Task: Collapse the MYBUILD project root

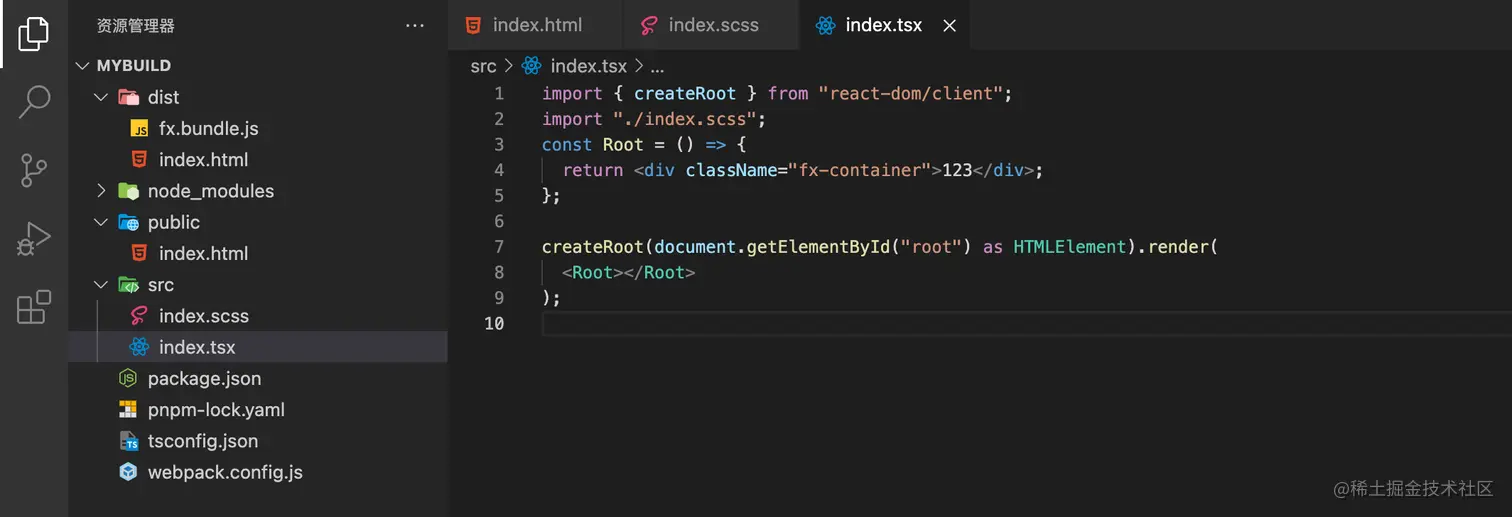Action: tap(83, 66)
